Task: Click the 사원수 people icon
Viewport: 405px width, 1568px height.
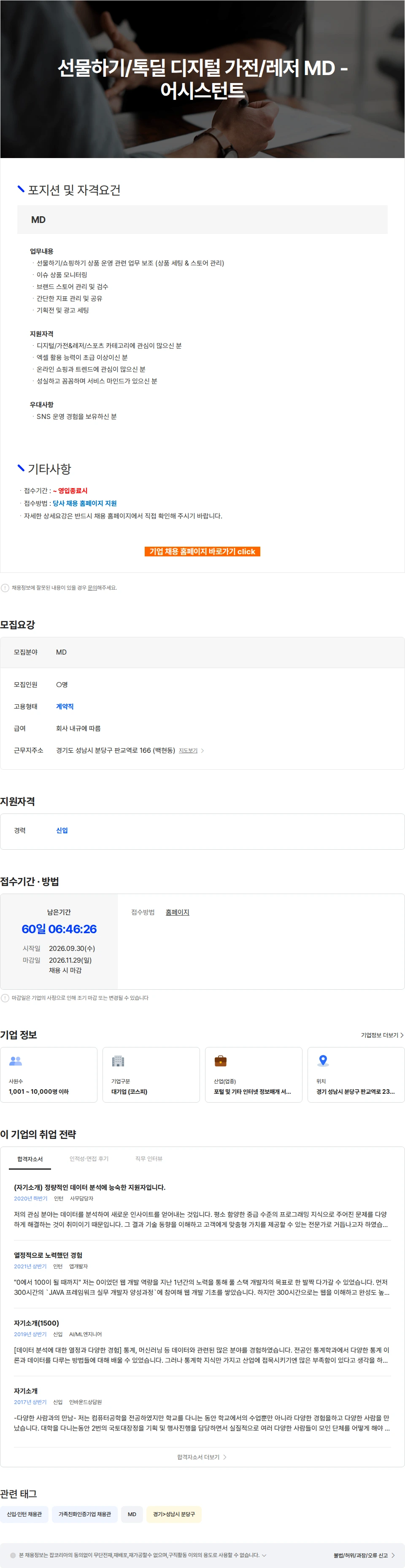Action: (x=16, y=1061)
